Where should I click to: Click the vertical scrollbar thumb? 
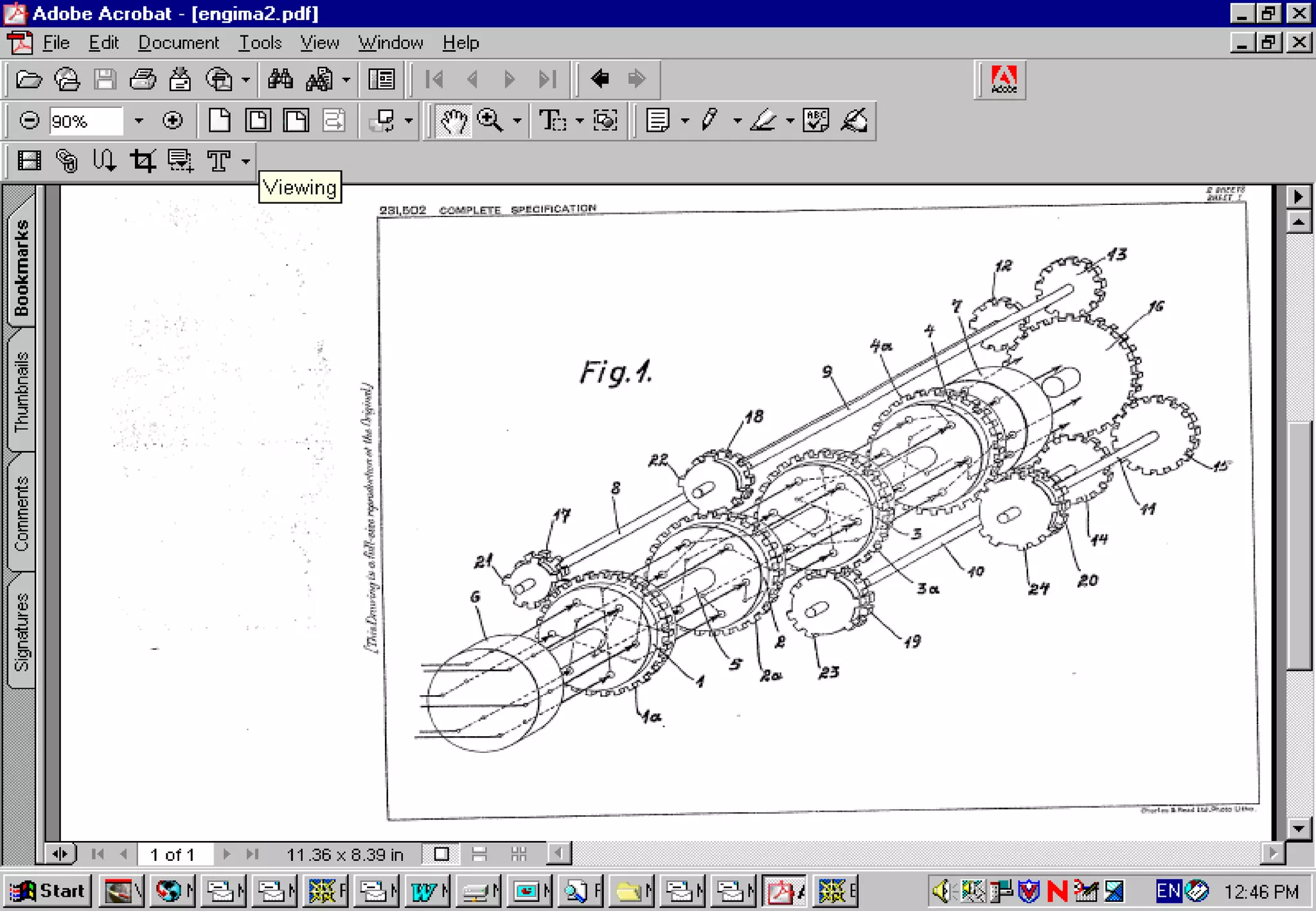point(1298,546)
